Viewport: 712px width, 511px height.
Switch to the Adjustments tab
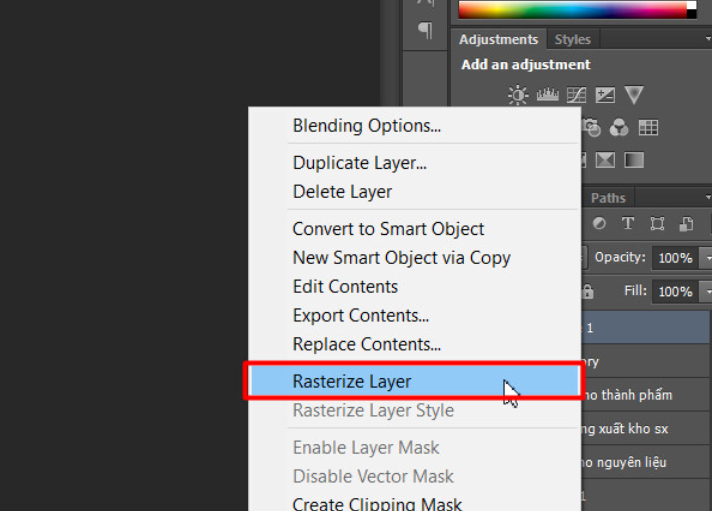point(498,40)
